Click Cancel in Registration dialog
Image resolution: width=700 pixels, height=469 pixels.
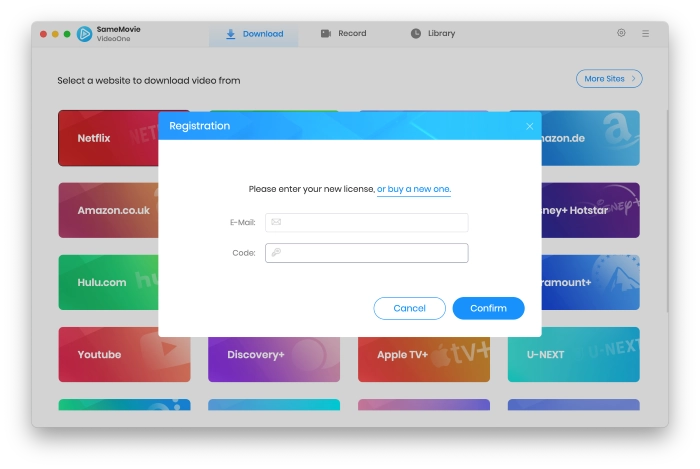[409, 308]
